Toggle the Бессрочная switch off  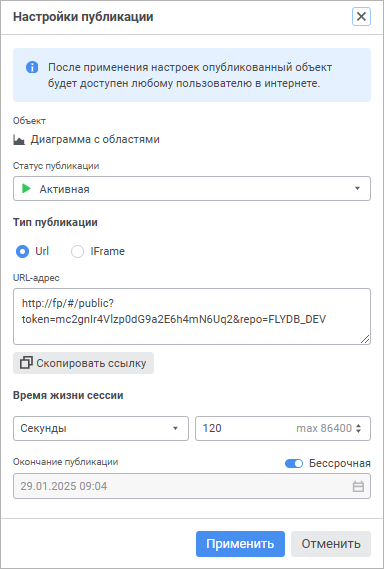coord(294,463)
